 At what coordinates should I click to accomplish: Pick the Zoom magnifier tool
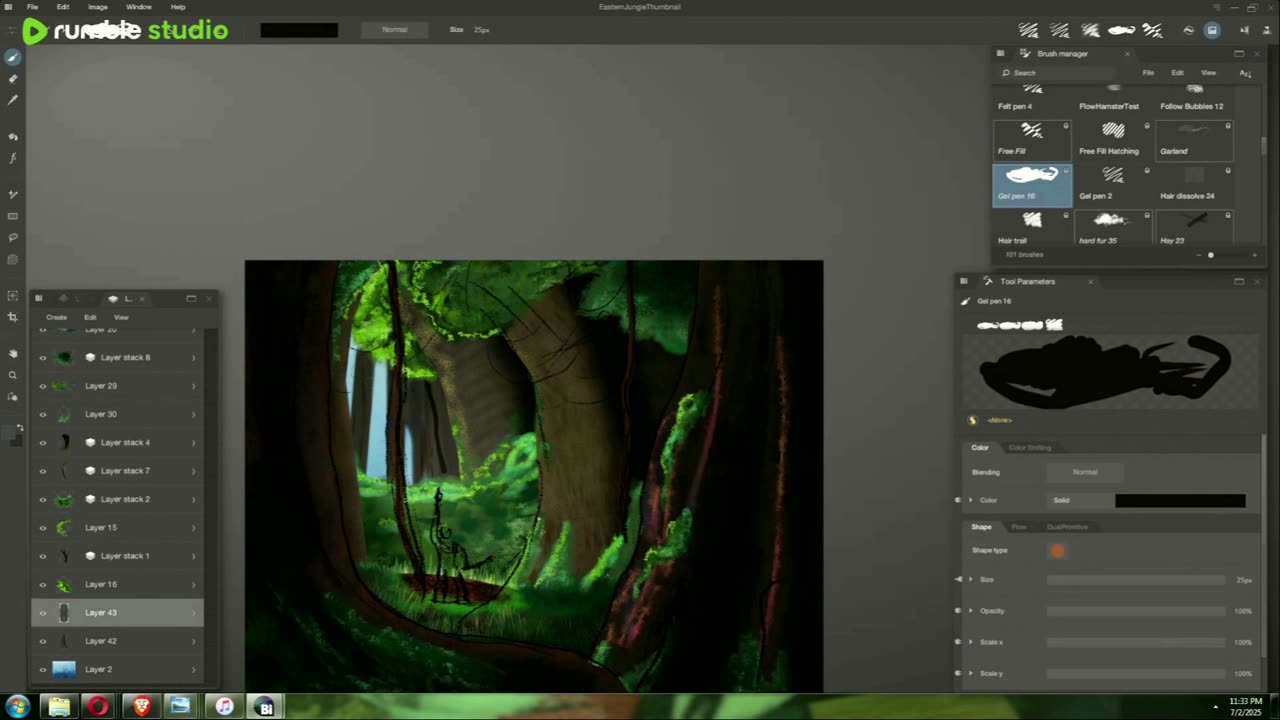(x=13, y=375)
